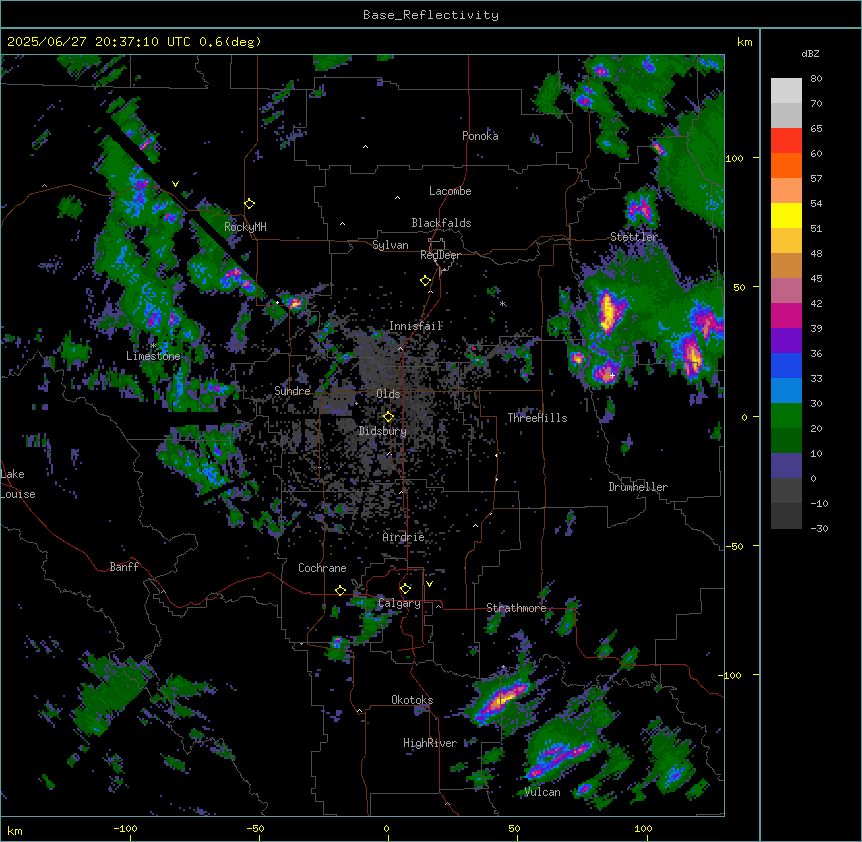Image resolution: width=862 pixels, height=842 pixels.
Task: Click the white asterisk marker above Limestone
Action: [x=153, y=346]
